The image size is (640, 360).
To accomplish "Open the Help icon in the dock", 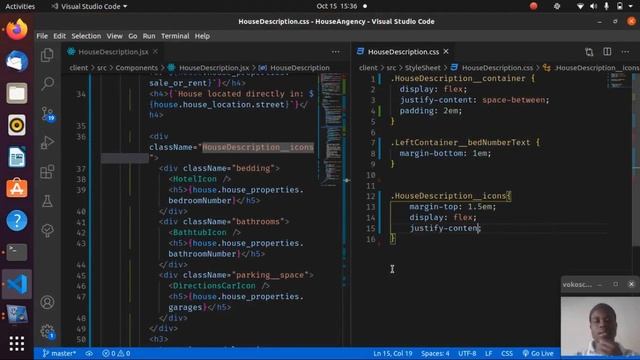I will point(17,220).
